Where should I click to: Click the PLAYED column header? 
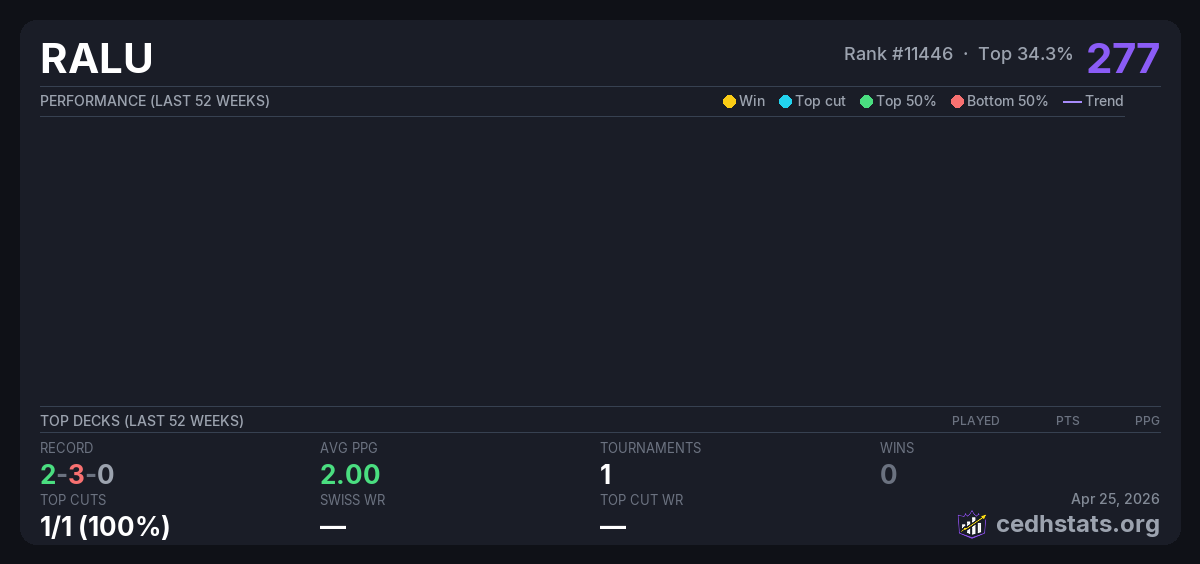pyautogui.click(x=975, y=421)
